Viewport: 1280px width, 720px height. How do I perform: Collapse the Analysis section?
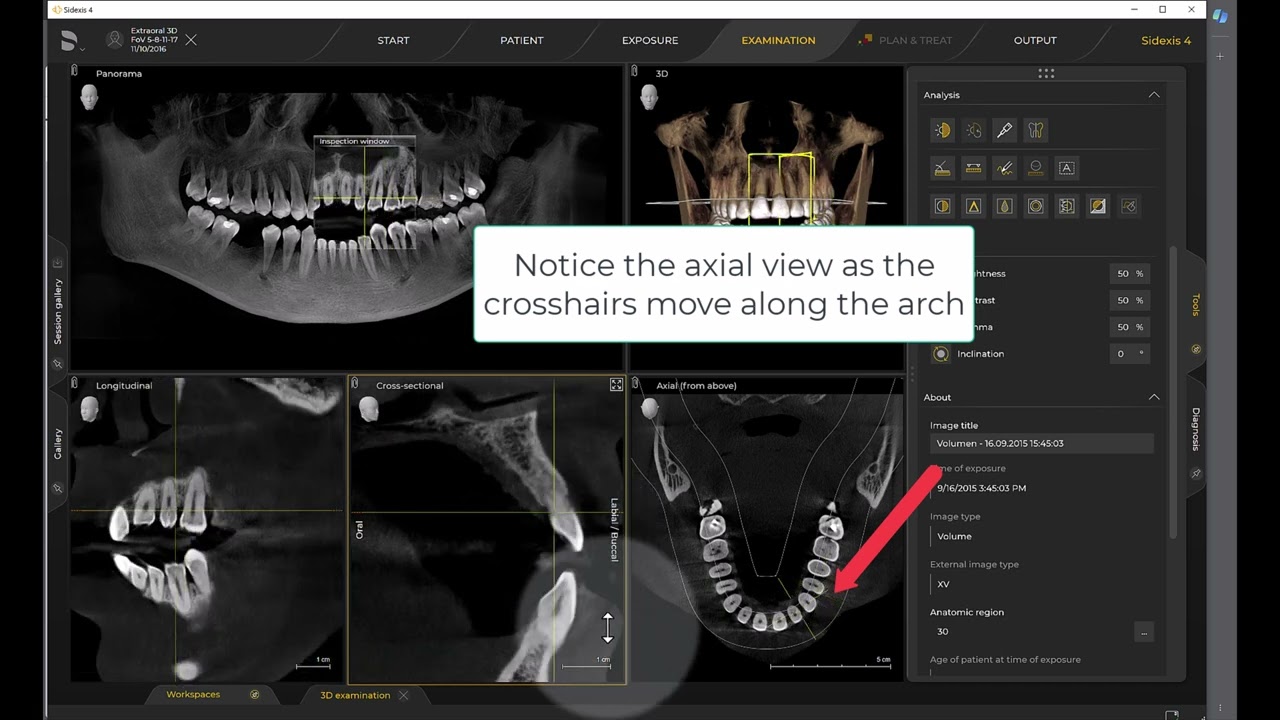[1154, 95]
